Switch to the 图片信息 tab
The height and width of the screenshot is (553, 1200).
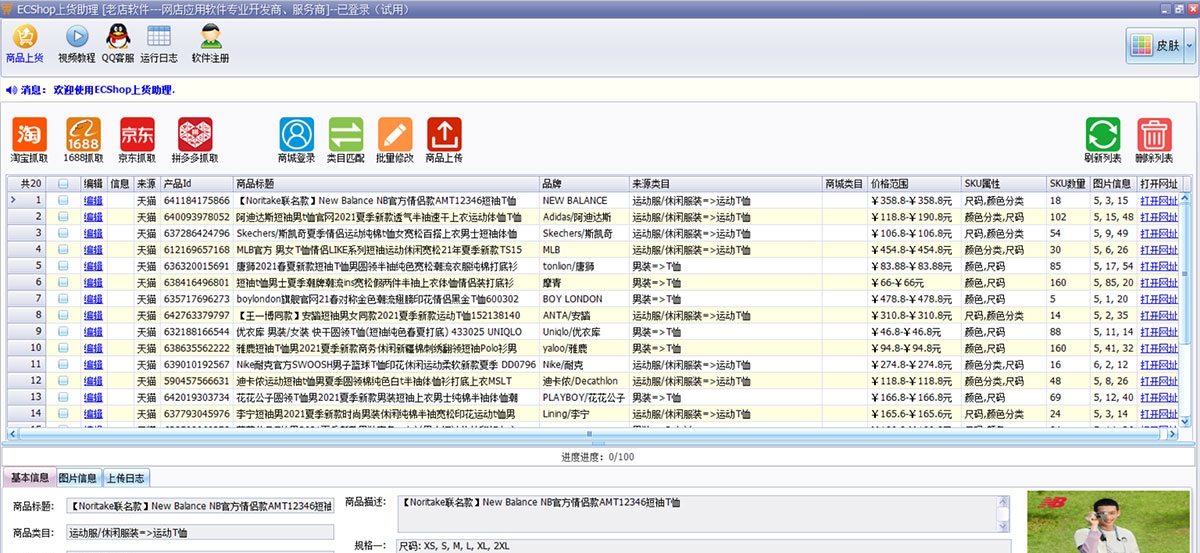point(77,477)
